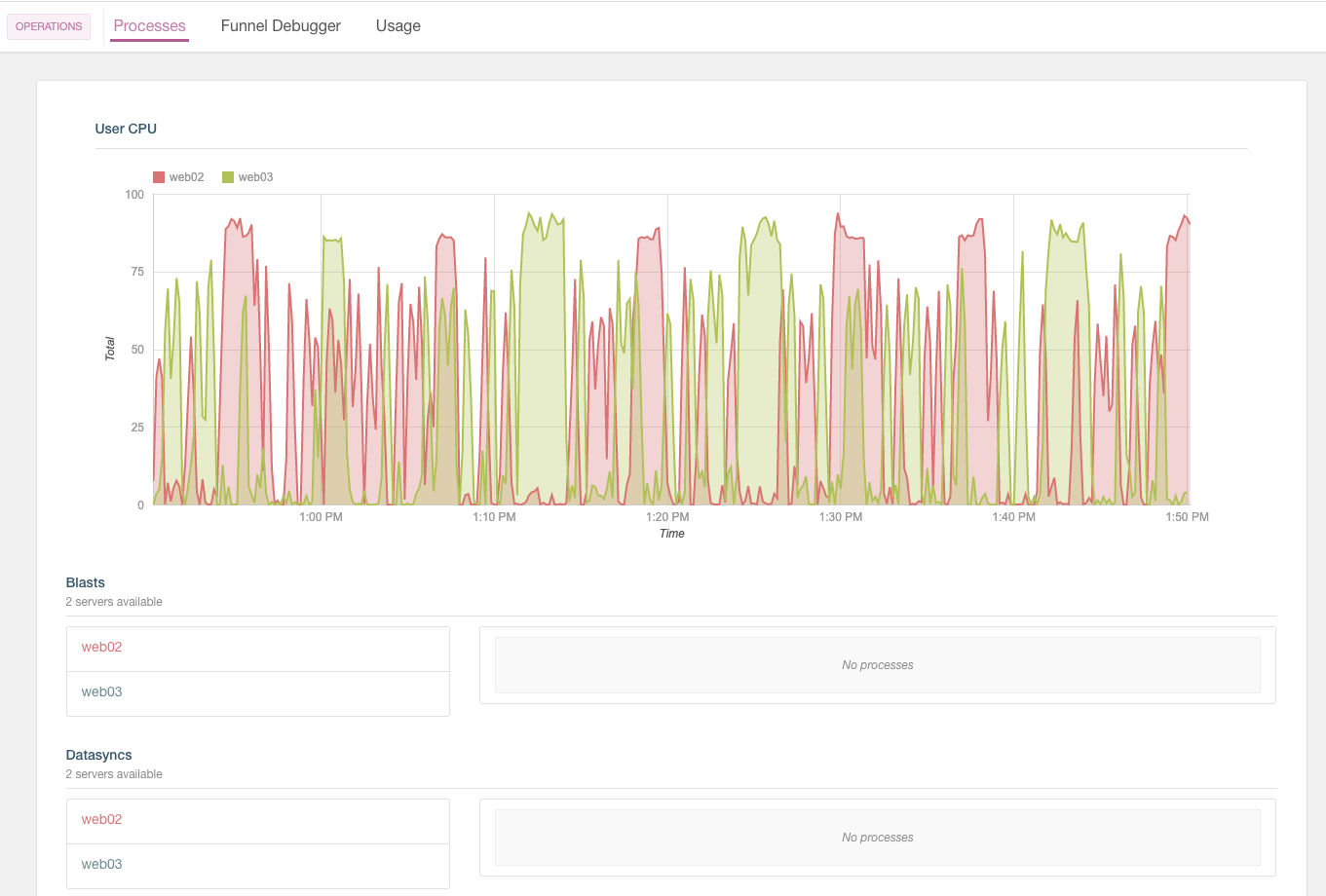
Task: Click the 1:00 PM axis label
Action: click(x=321, y=517)
